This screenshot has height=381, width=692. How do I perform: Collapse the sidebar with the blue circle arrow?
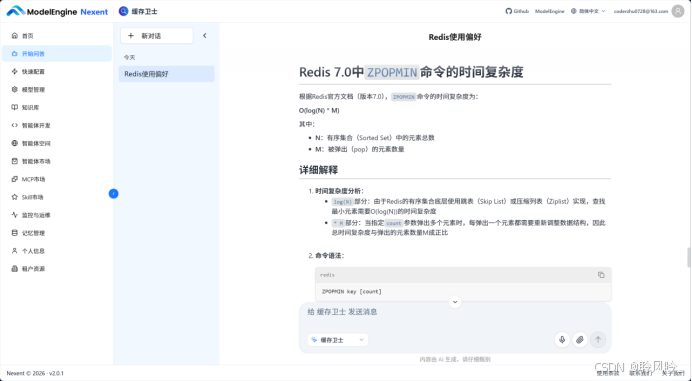tap(113, 193)
